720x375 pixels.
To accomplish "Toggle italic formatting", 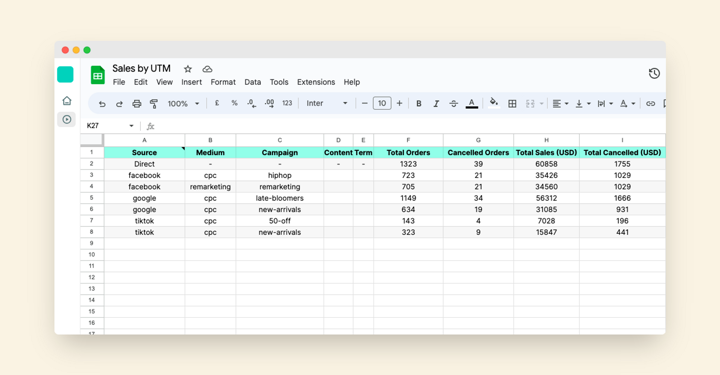I will [436, 104].
